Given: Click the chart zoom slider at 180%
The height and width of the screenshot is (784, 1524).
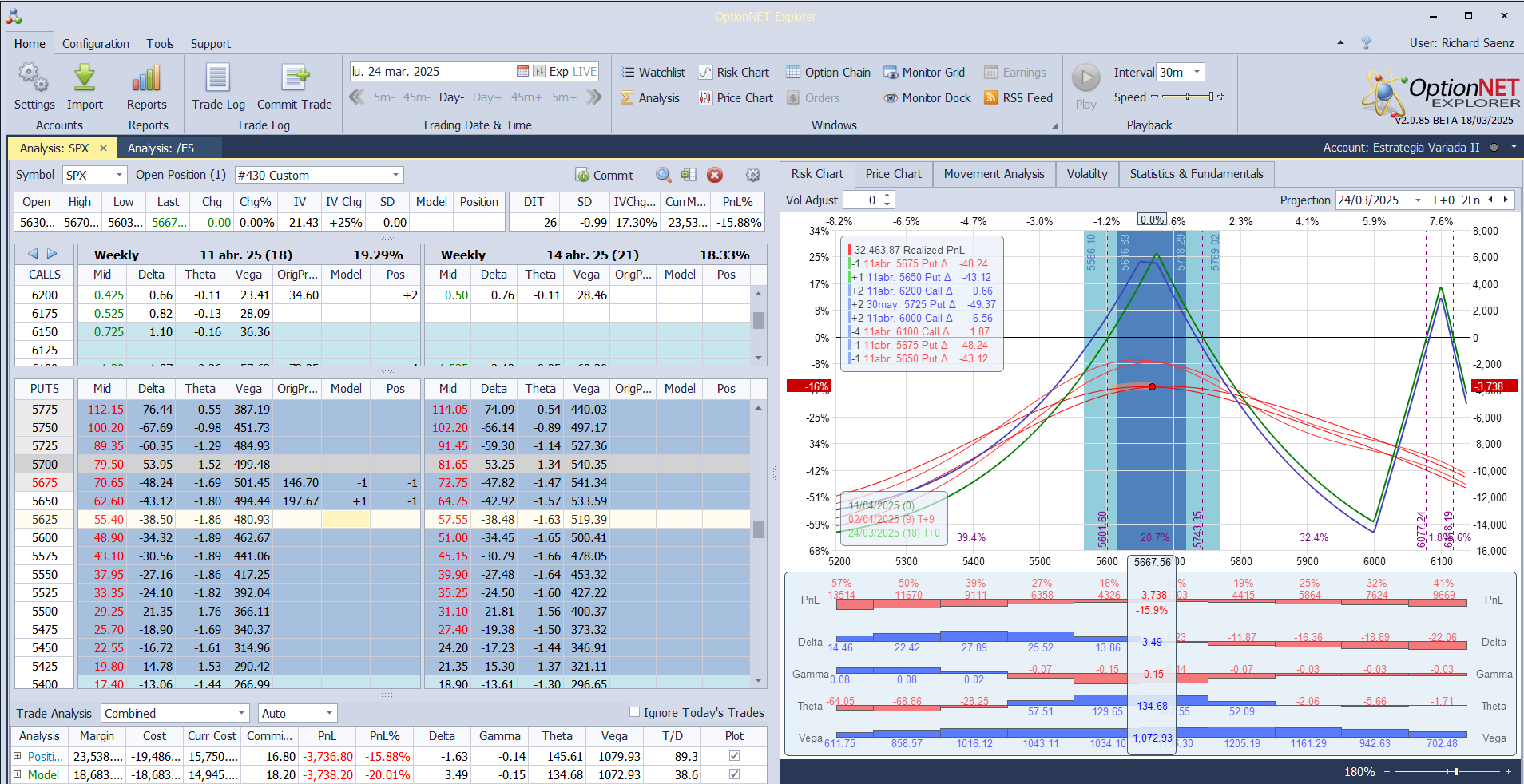Looking at the screenshot, I should (1447, 771).
